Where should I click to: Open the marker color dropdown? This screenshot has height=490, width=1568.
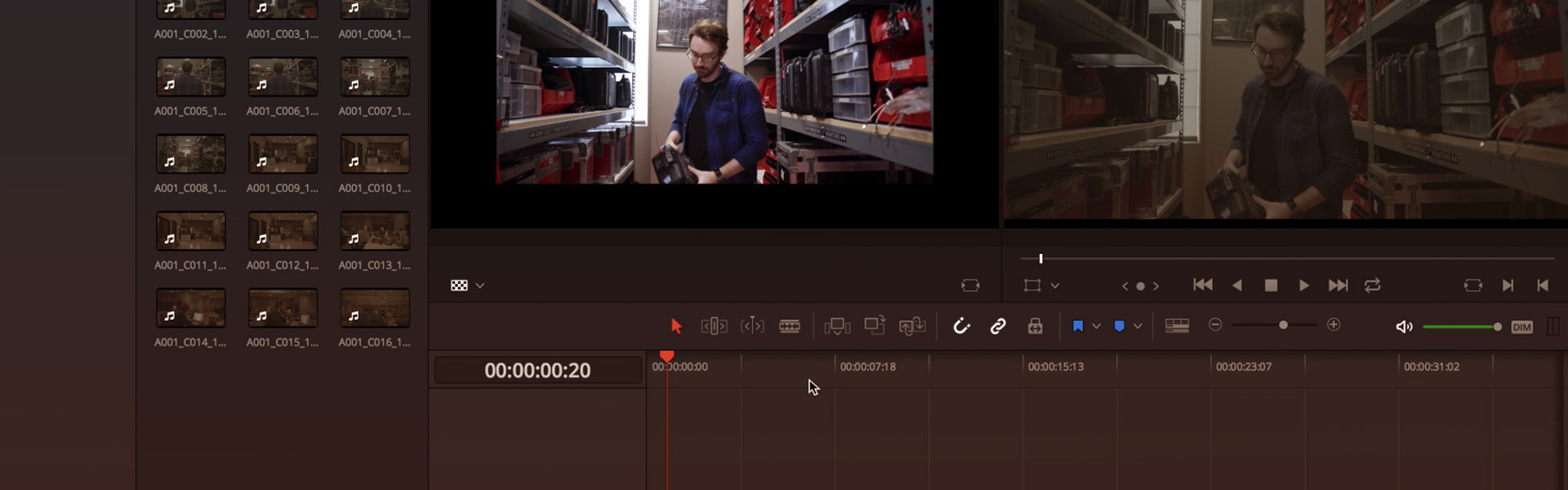1138,326
